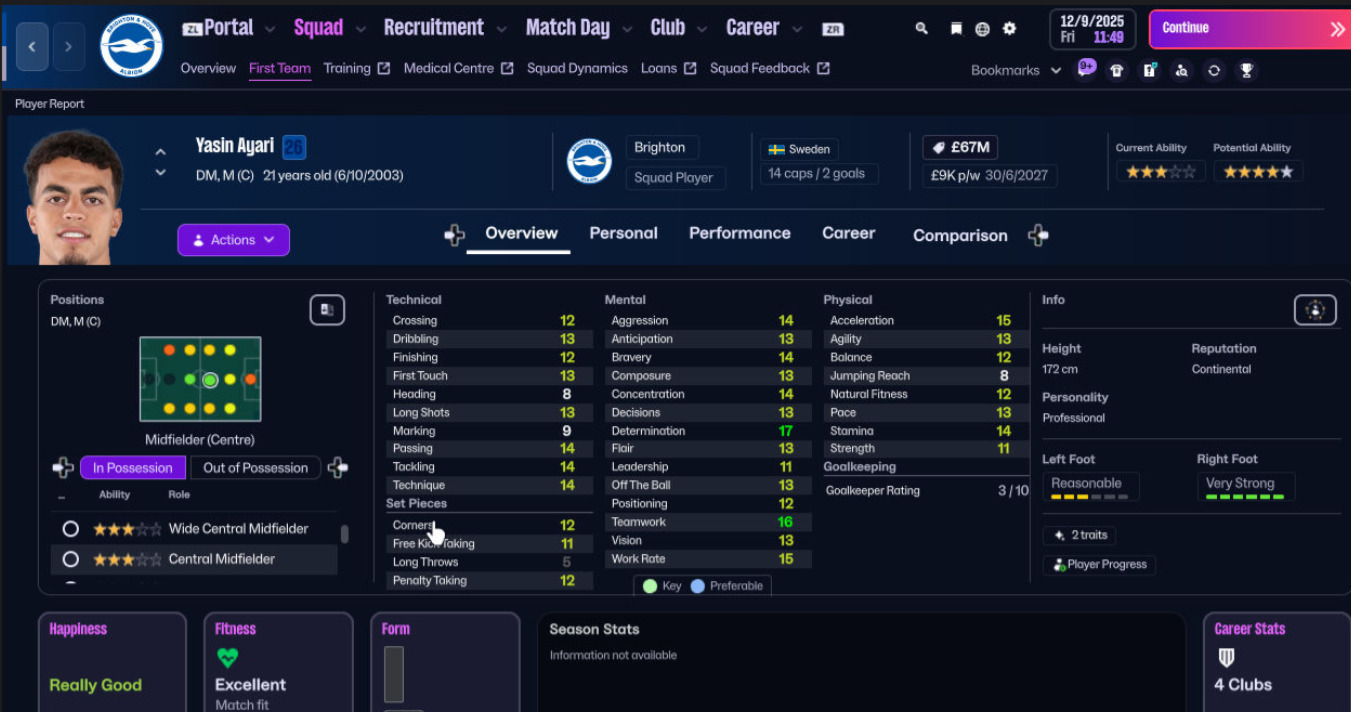Open the Player Progress button
The width and height of the screenshot is (1351, 712).
pyautogui.click(x=1099, y=564)
